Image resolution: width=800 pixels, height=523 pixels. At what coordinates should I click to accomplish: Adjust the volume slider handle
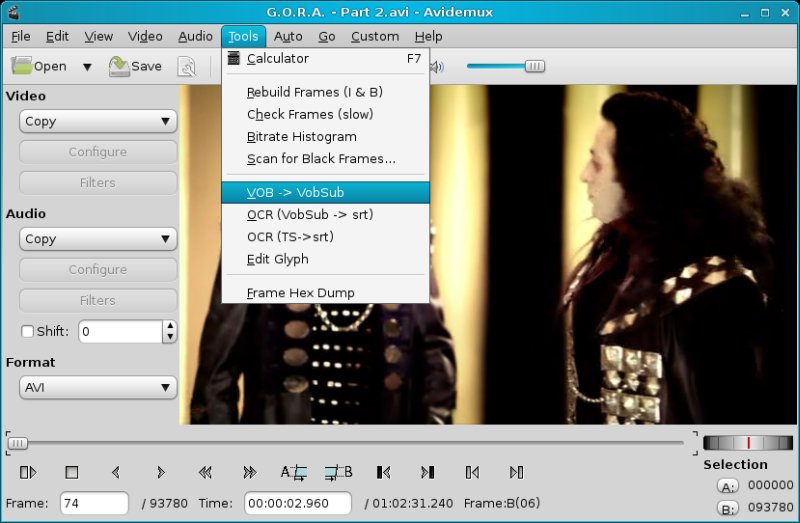click(x=535, y=66)
